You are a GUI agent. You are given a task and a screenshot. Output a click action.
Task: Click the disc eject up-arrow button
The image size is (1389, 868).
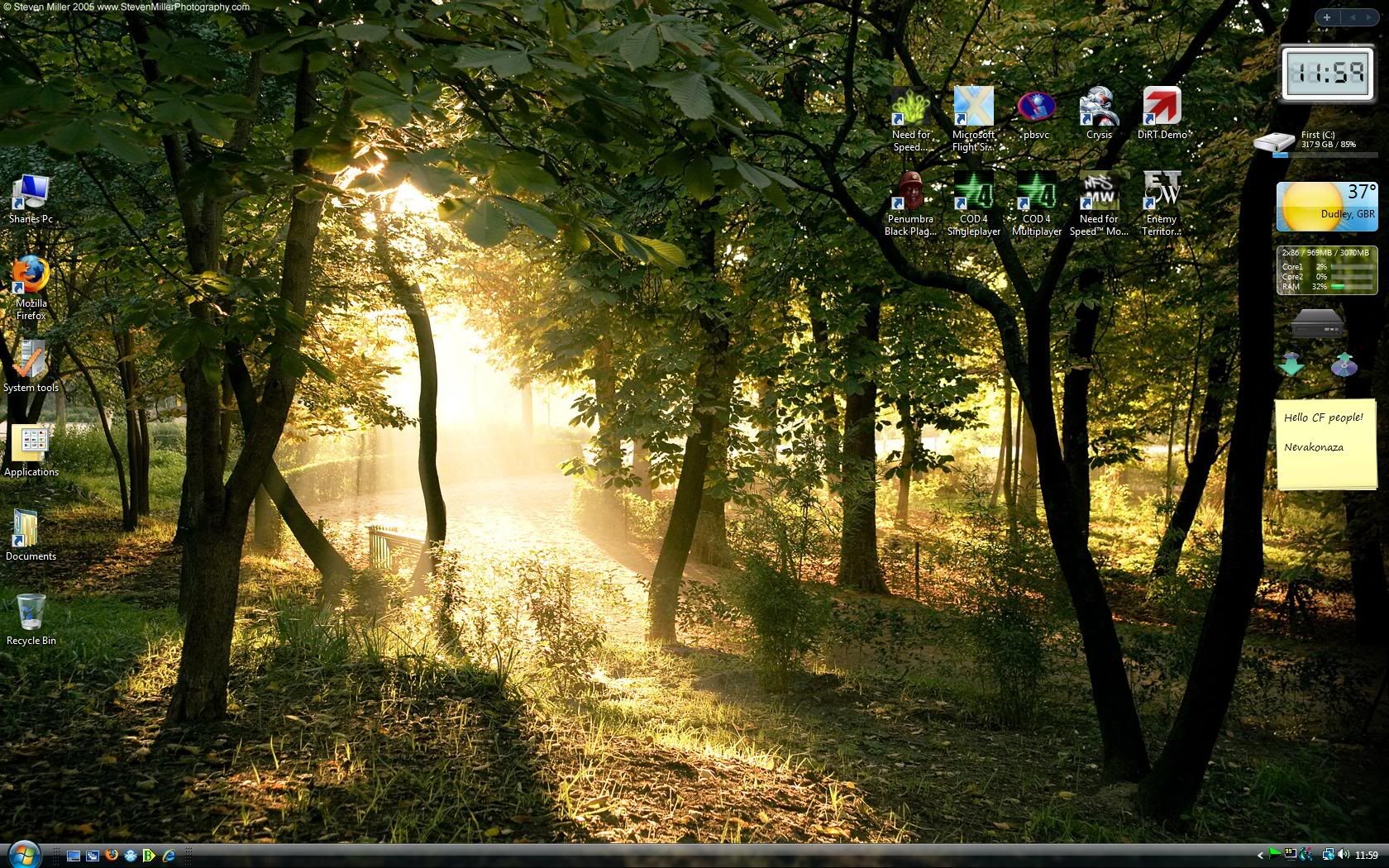pos(1344,365)
